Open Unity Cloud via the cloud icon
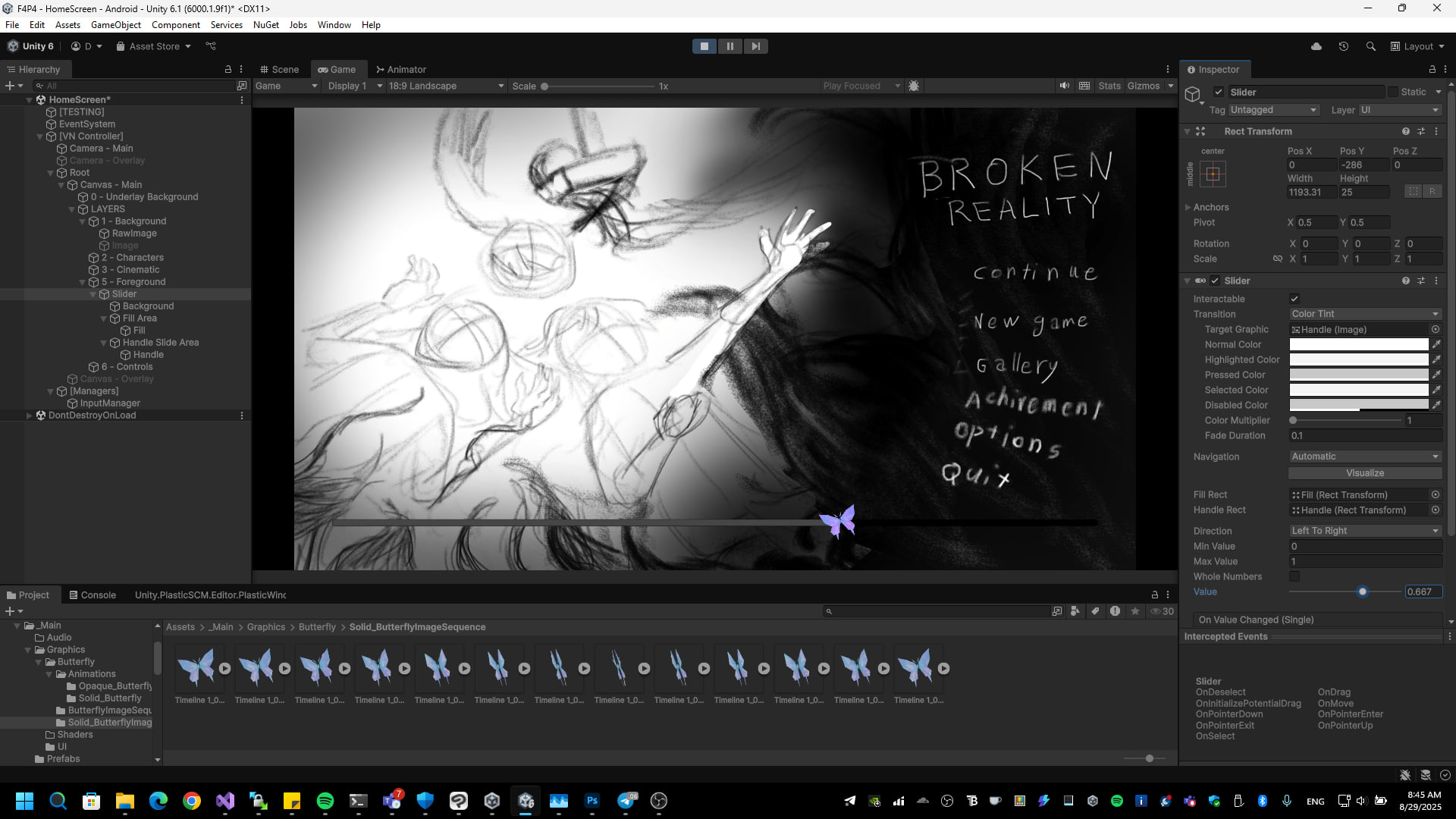The image size is (1456, 819). pyautogui.click(x=1316, y=46)
